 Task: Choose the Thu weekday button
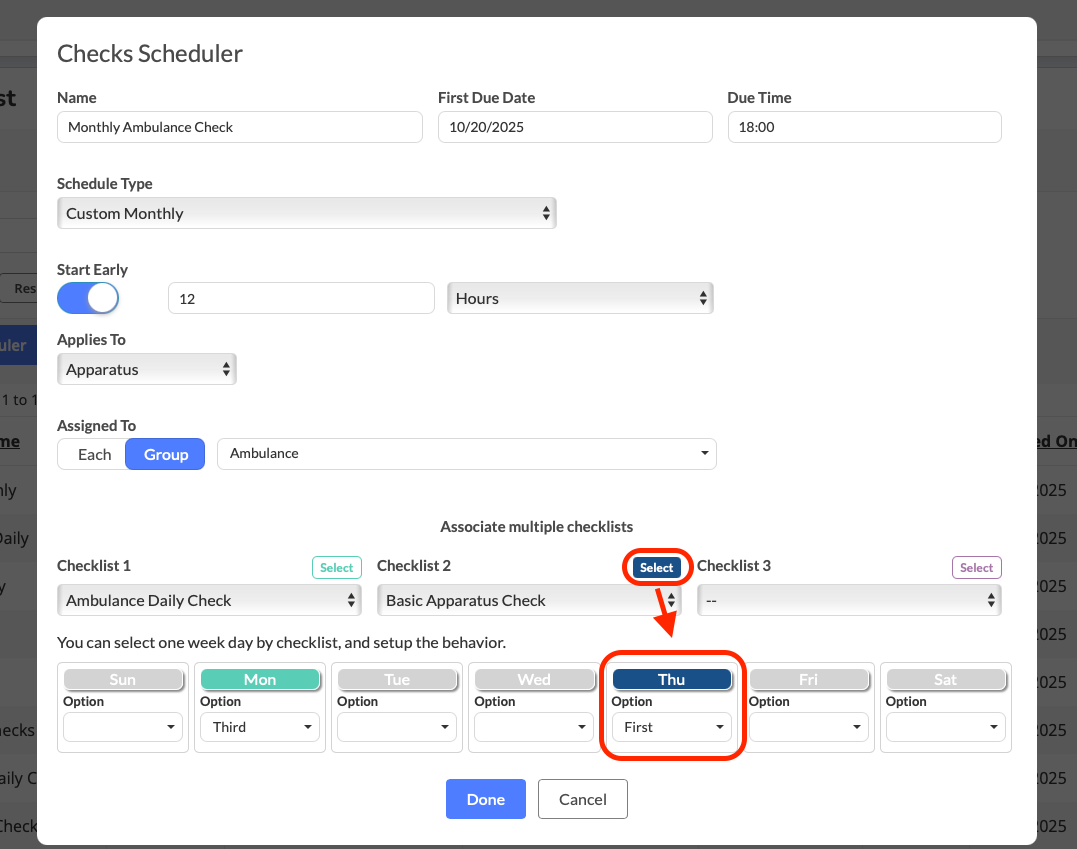point(671,679)
